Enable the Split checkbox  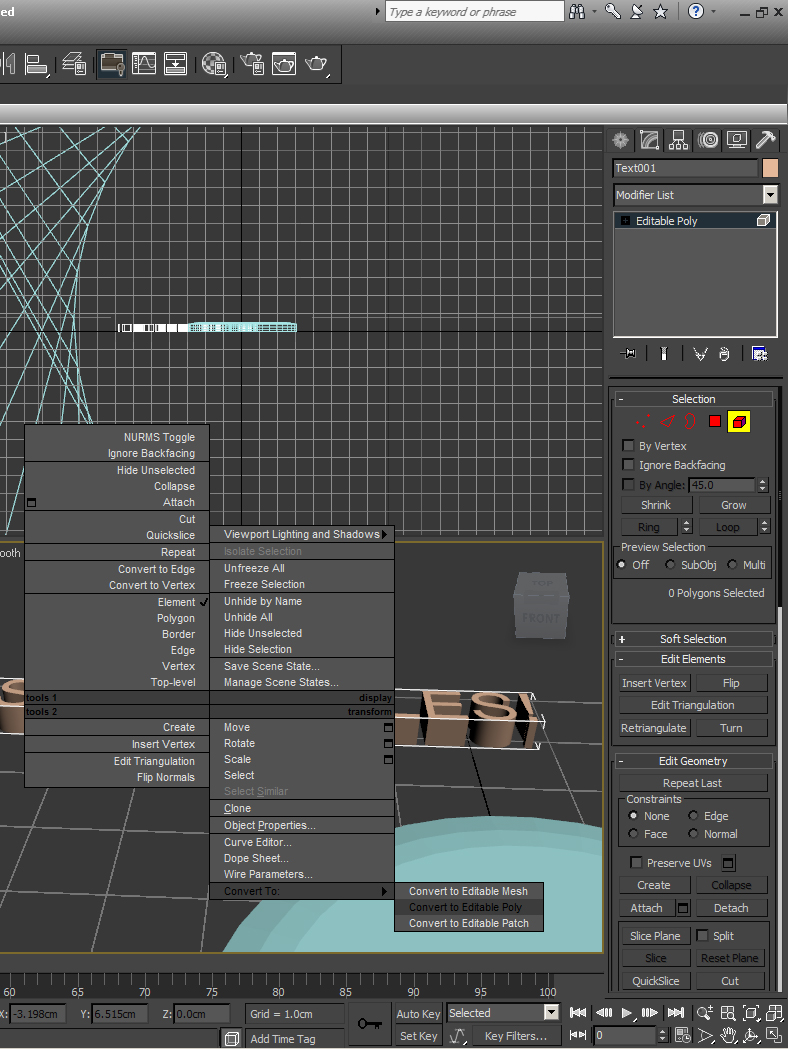702,935
